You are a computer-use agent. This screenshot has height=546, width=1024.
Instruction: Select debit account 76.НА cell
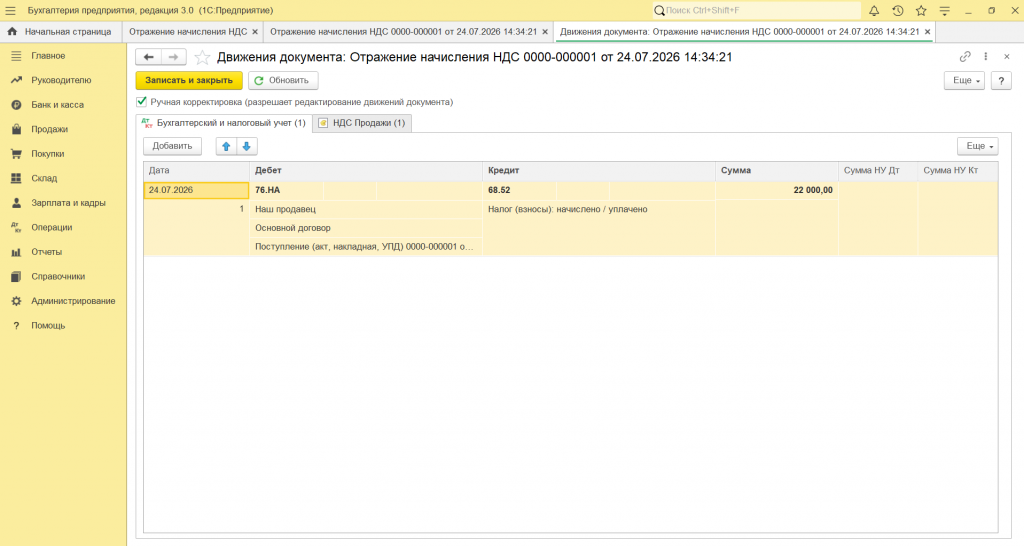(285, 190)
